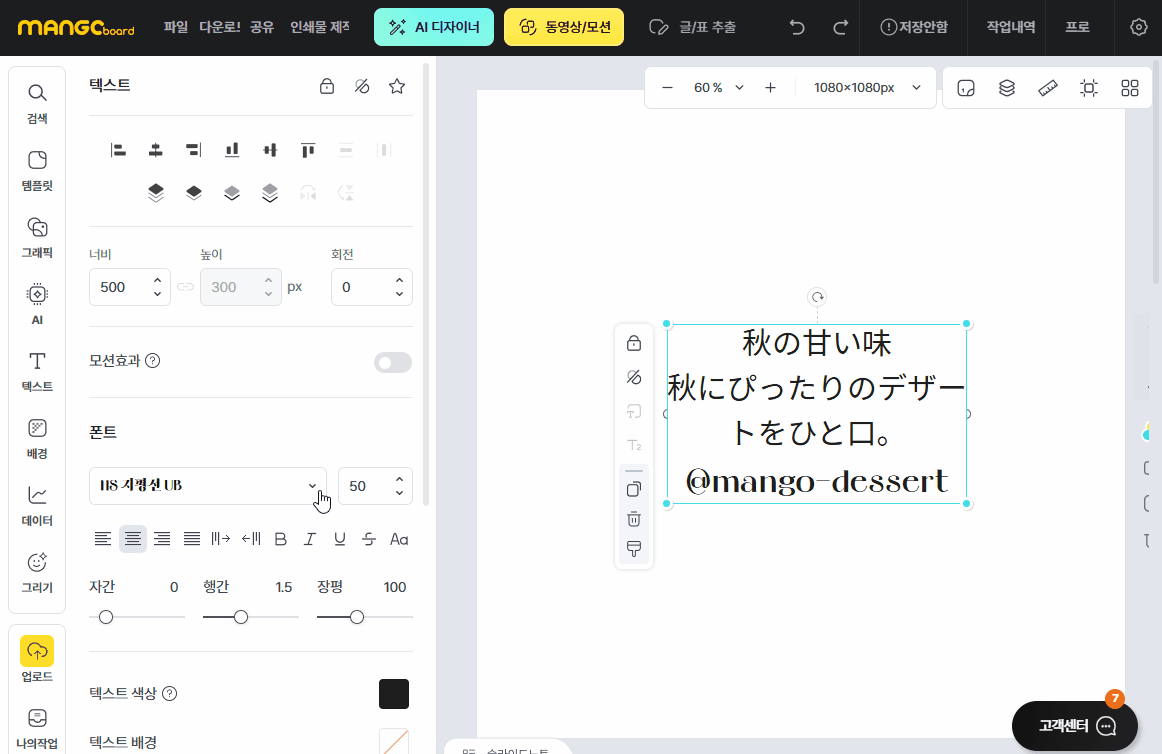Open the 그래픽 sidebar panel
The image size is (1162, 754).
click(37, 237)
